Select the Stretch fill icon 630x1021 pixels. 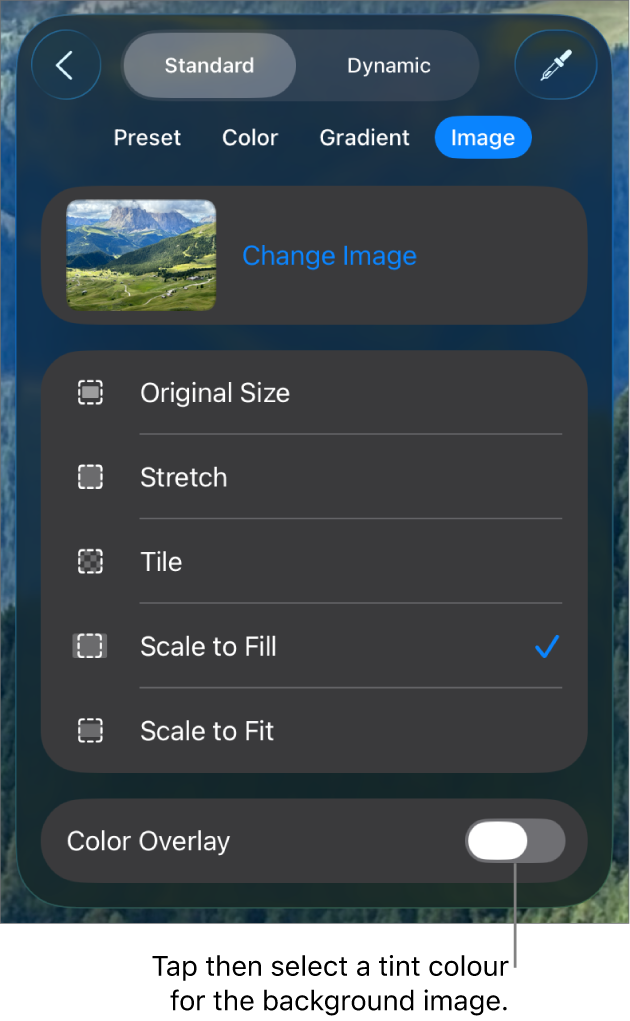pyautogui.click(x=90, y=477)
